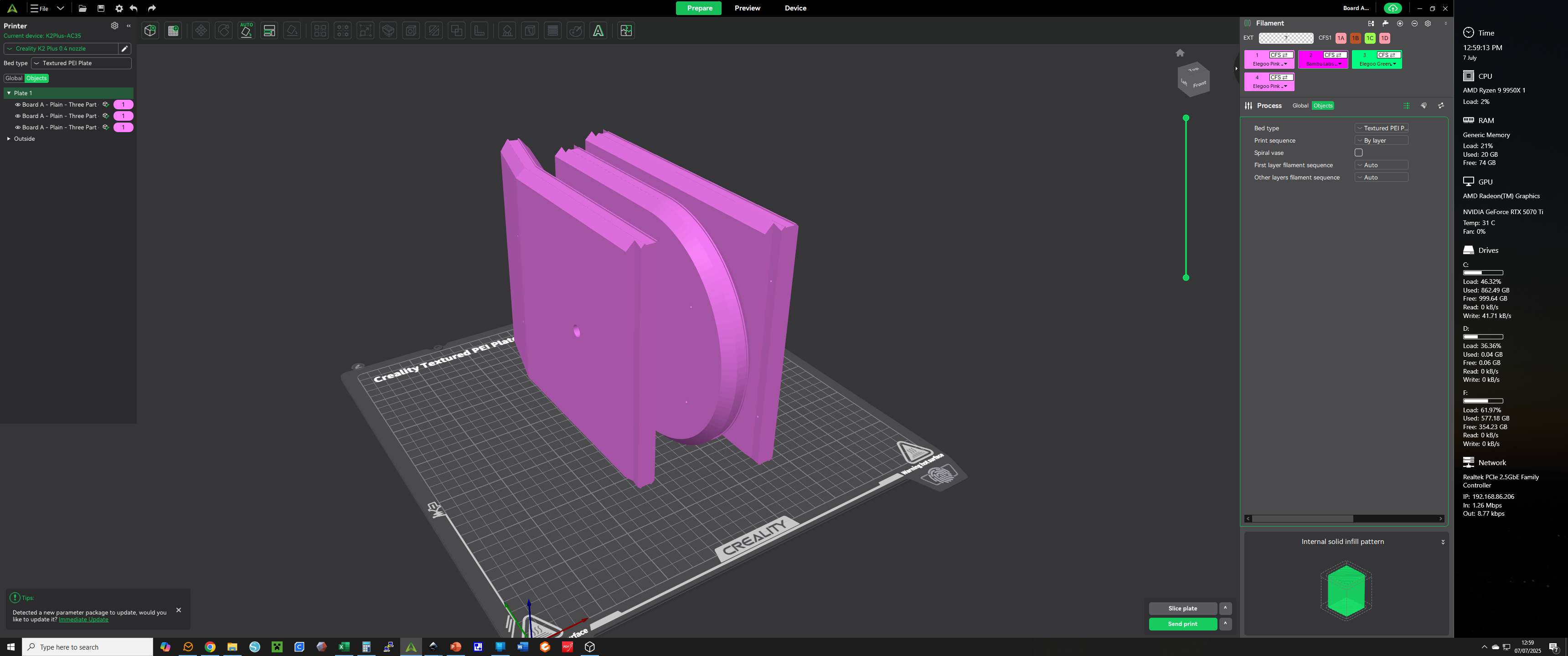Open the Slice plate options arrow
The image size is (1568, 656).
(1225, 608)
